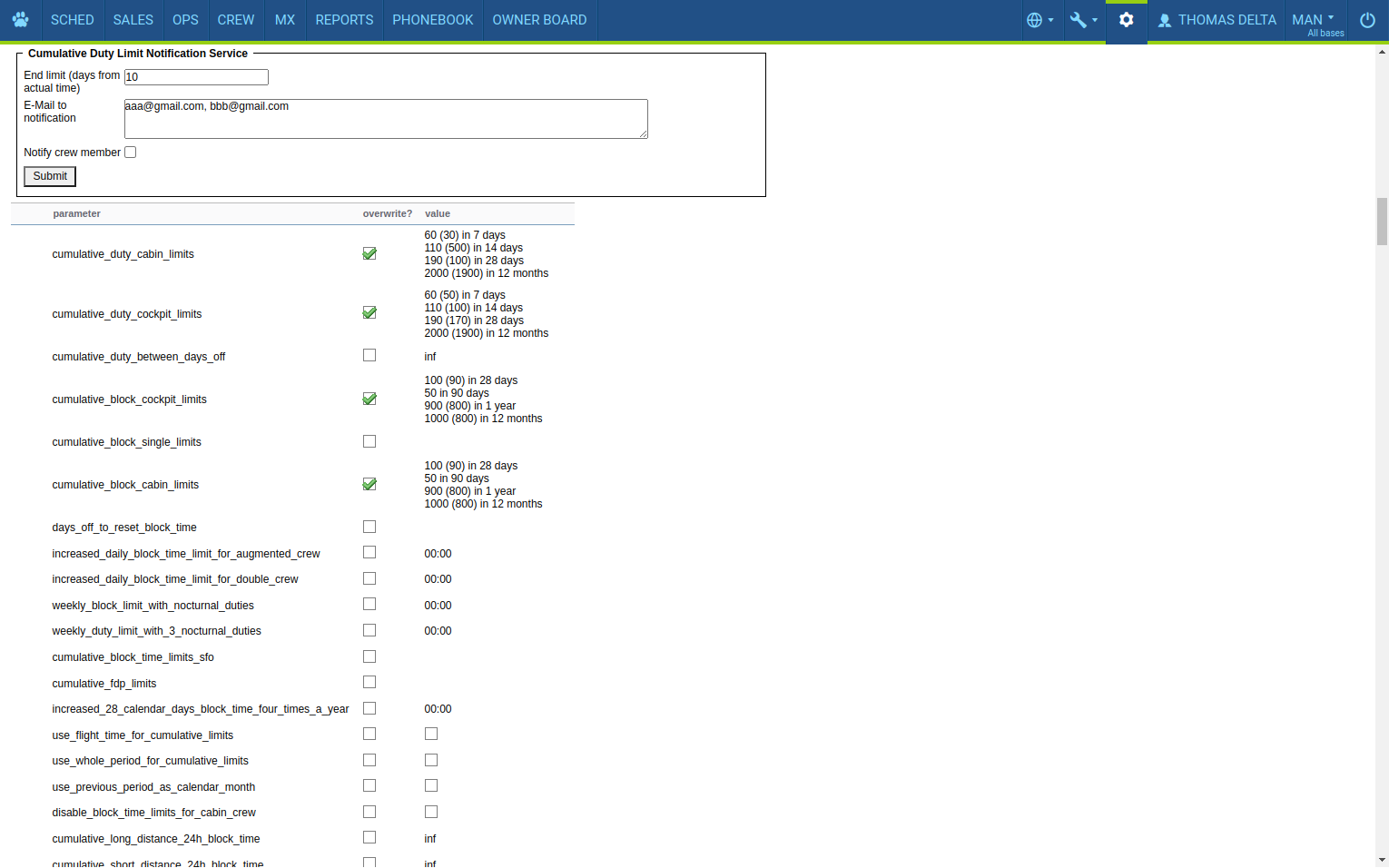
Task: Uncheck overwrite for cumulative_duty_cabin_limits
Action: (369, 254)
